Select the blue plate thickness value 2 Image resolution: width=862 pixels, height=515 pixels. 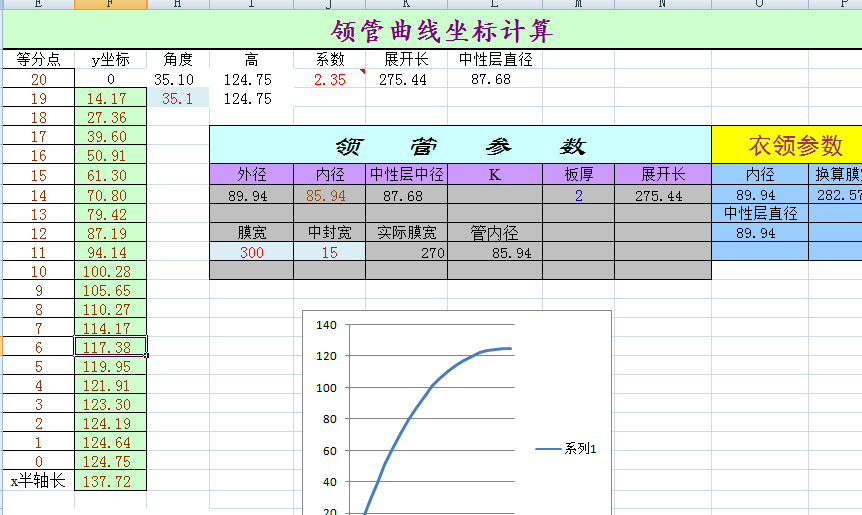pos(578,195)
